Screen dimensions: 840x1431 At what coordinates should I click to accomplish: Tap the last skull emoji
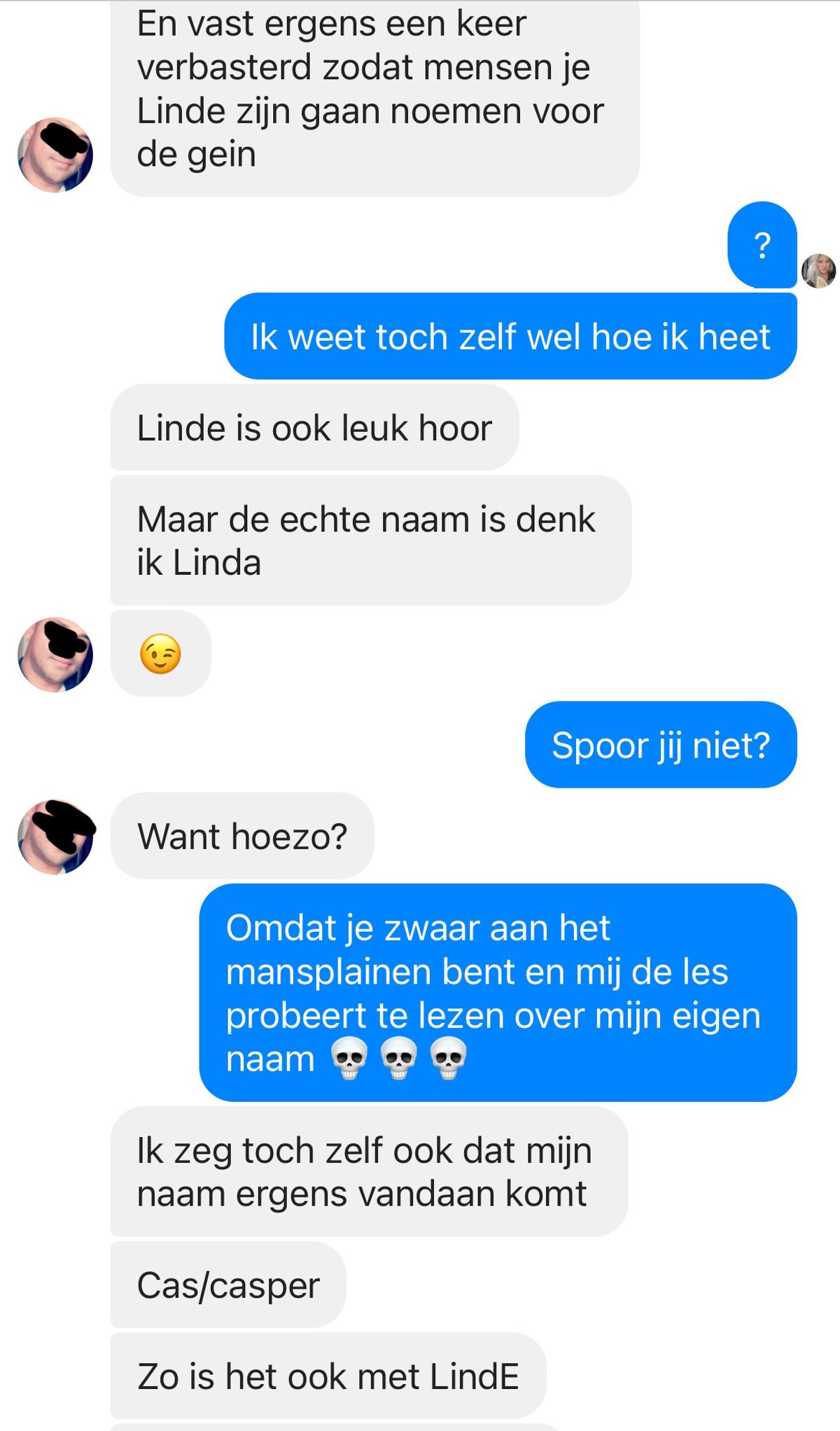[448, 1058]
